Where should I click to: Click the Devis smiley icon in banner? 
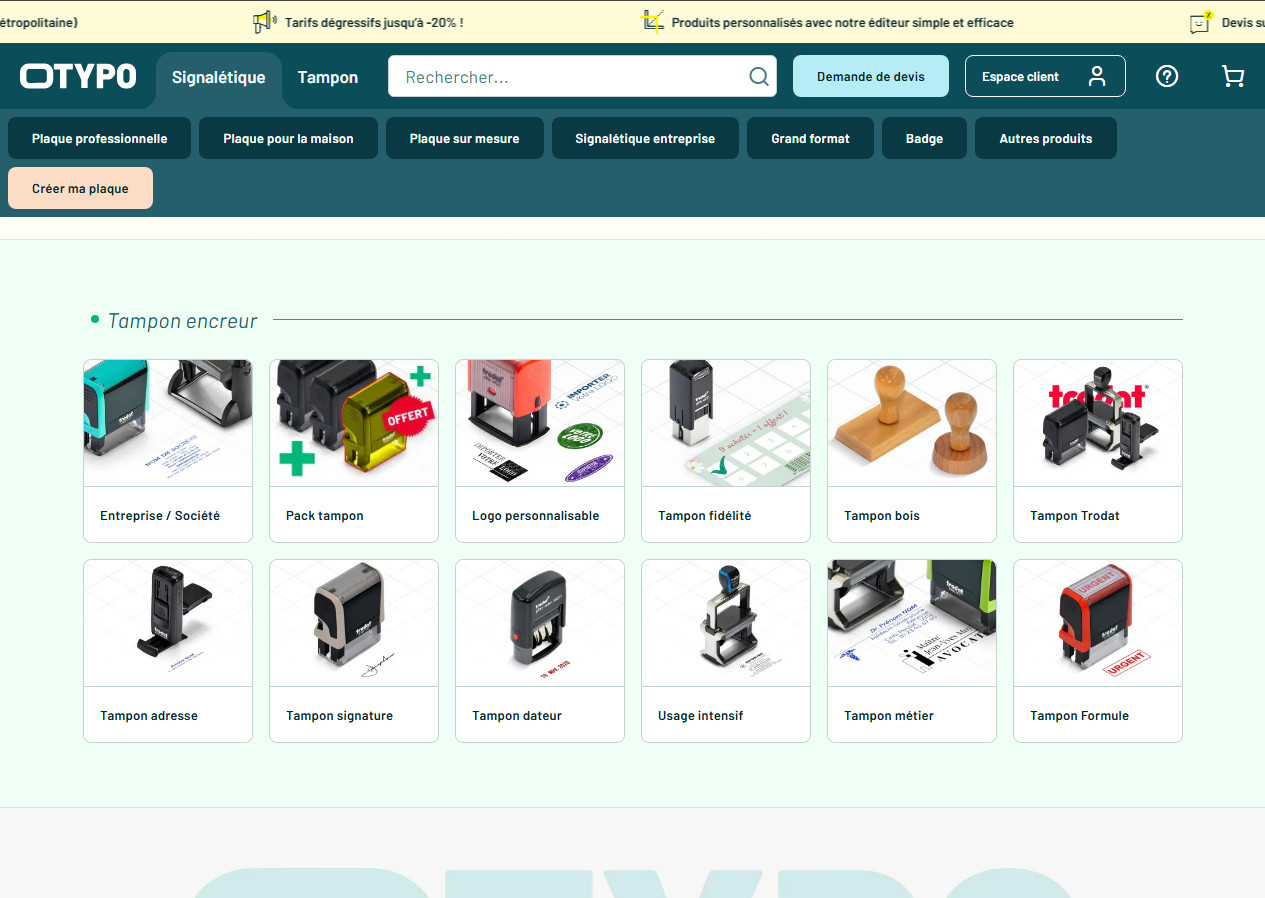(x=1200, y=22)
